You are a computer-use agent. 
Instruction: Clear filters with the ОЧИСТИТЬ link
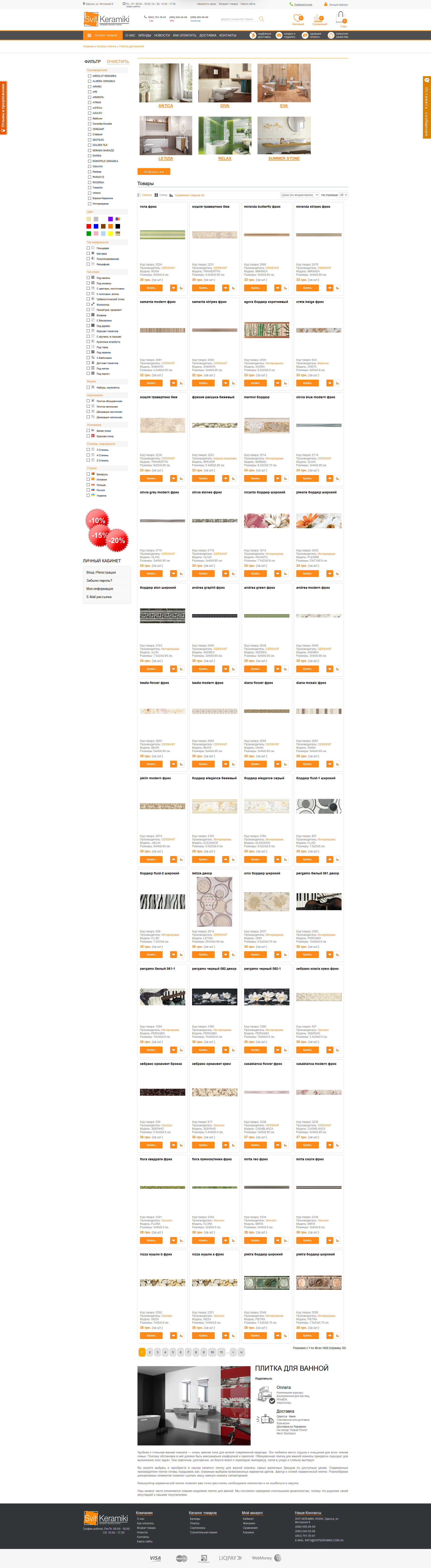(118, 61)
